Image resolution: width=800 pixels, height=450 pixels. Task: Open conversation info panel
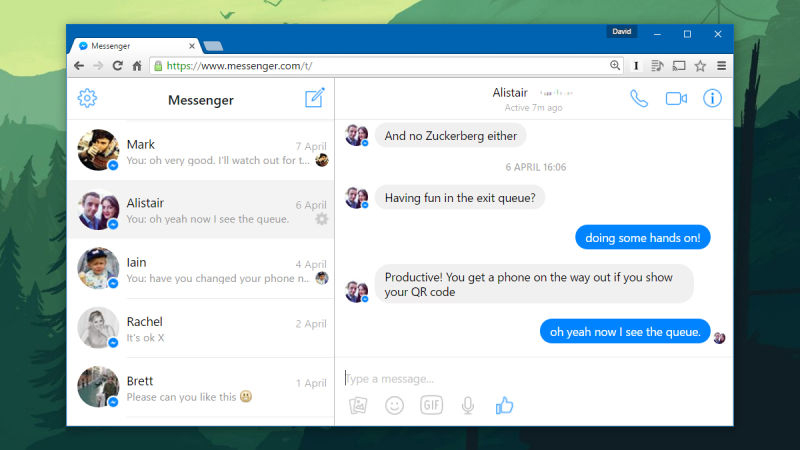pyautogui.click(x=712, y=98)
